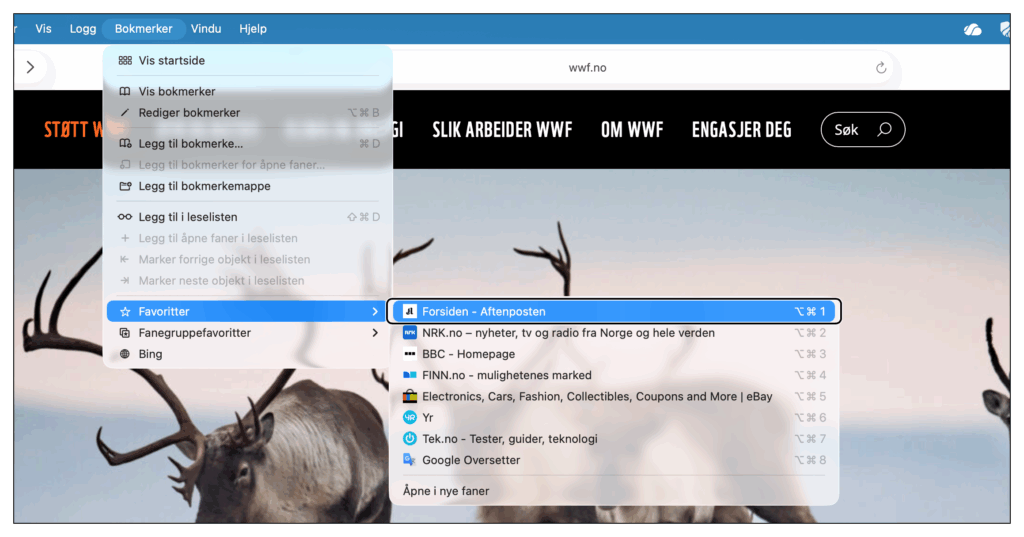Reload the wwf.no page

coord(881,67)
